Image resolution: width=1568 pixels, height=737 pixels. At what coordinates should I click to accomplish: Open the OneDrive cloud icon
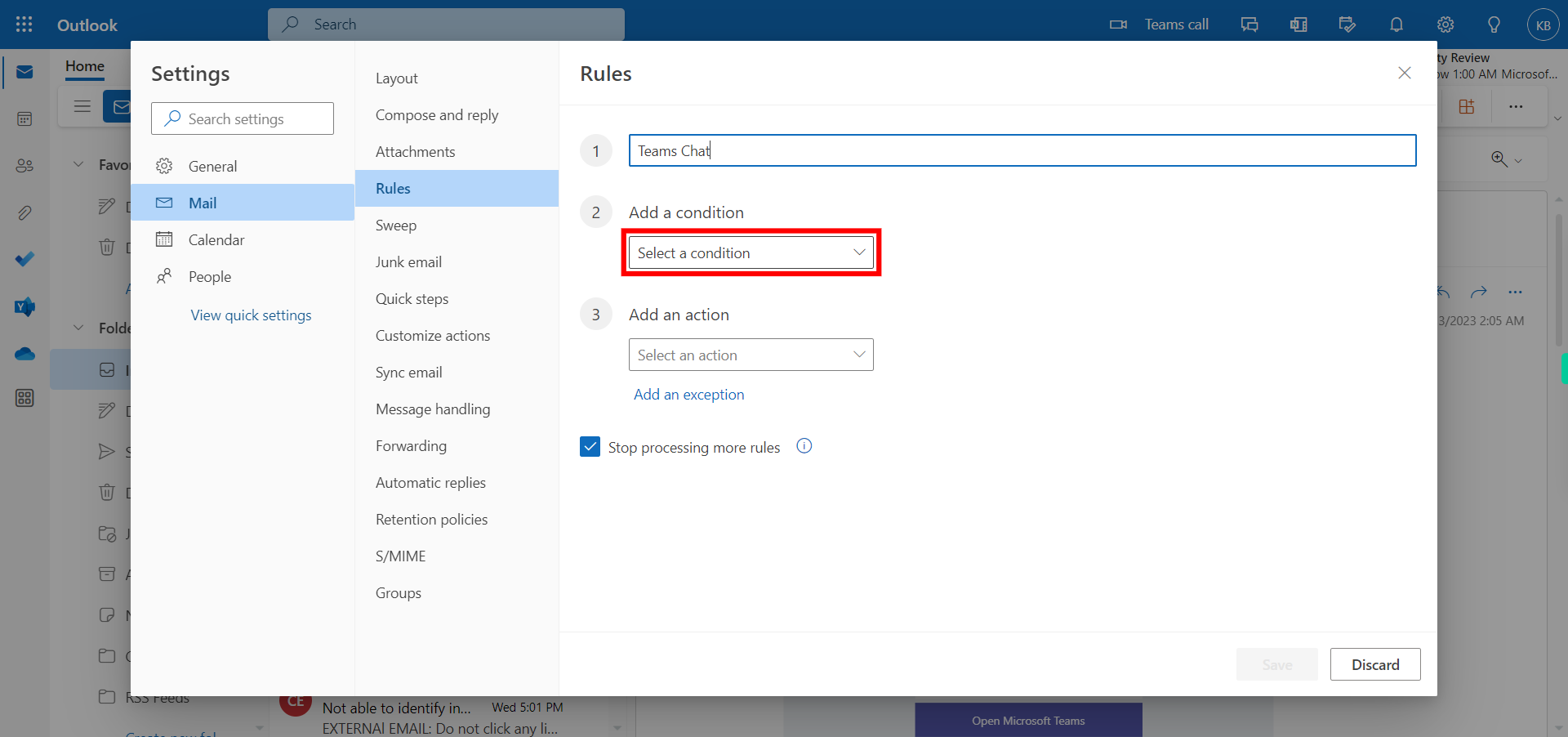[x=24, y=354]
